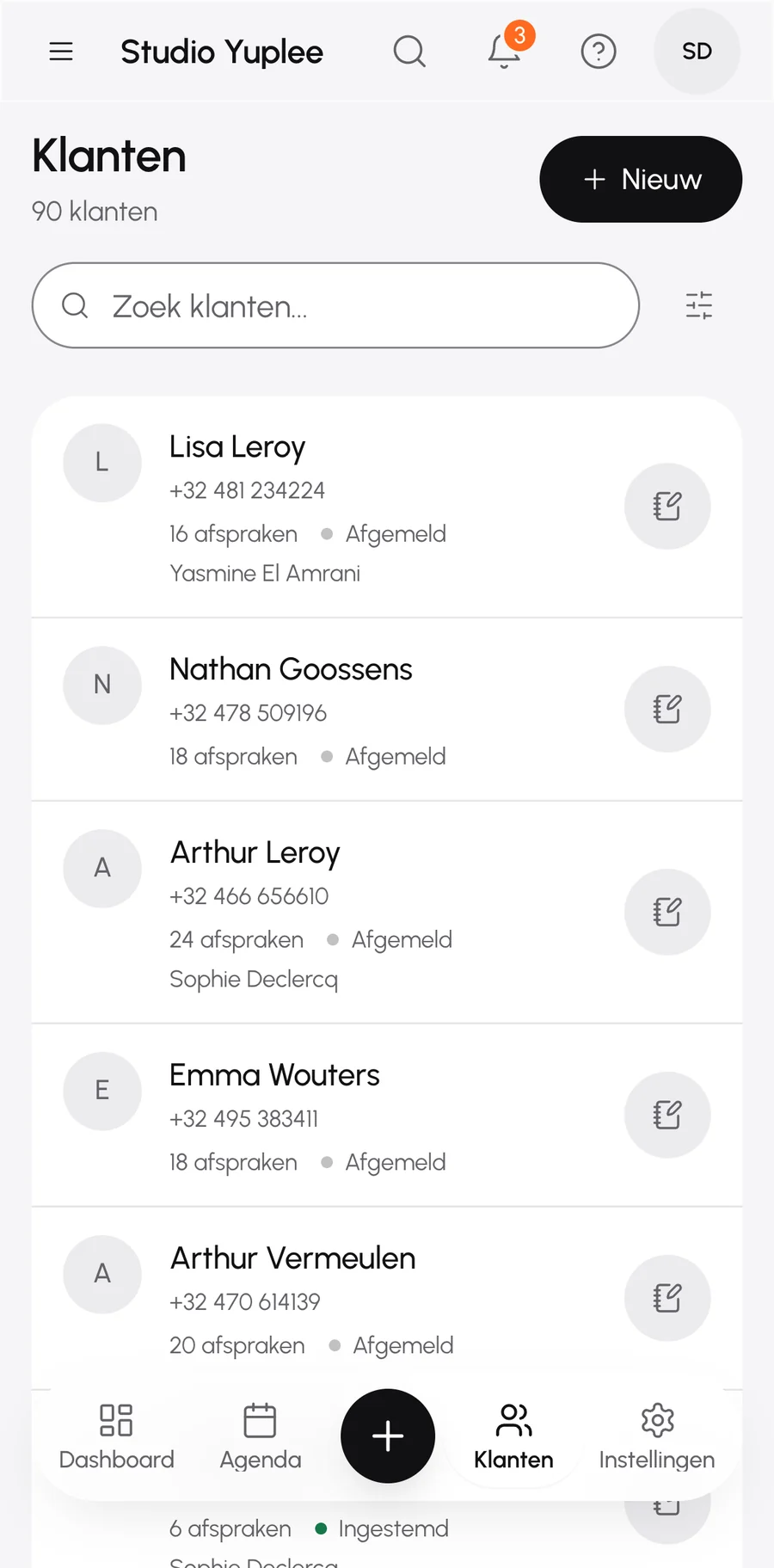774x1568 pixels.
Task: Add note for Arthur Vermeulen
Action: (x=667, y=1299)
